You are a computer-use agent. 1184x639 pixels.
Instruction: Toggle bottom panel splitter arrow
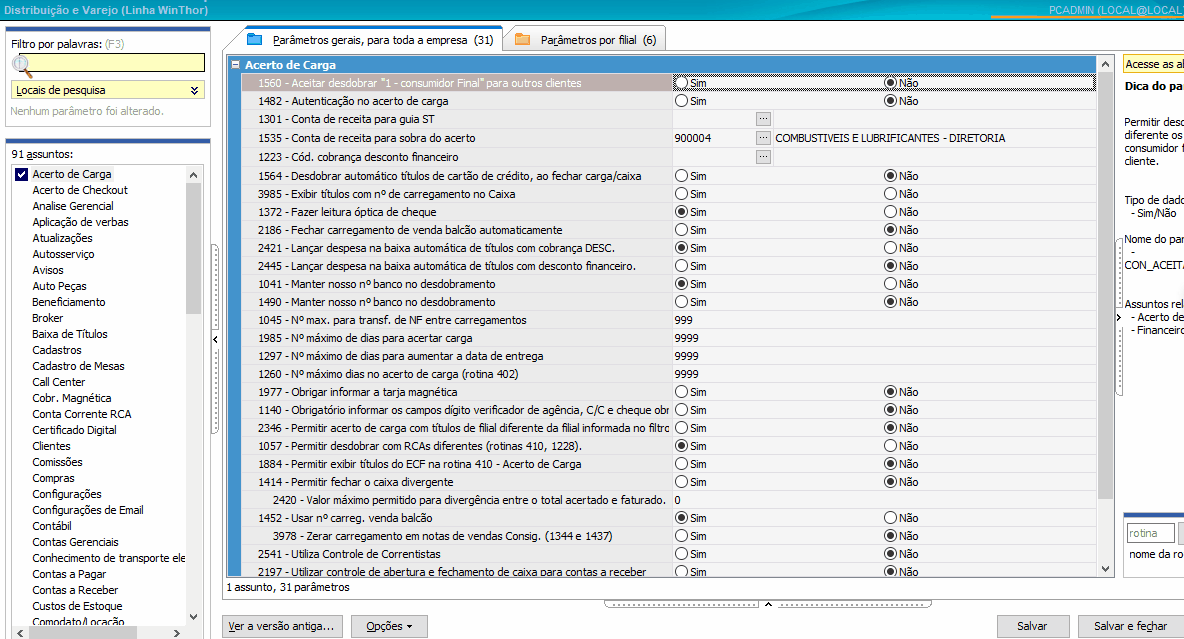(768, 604)
